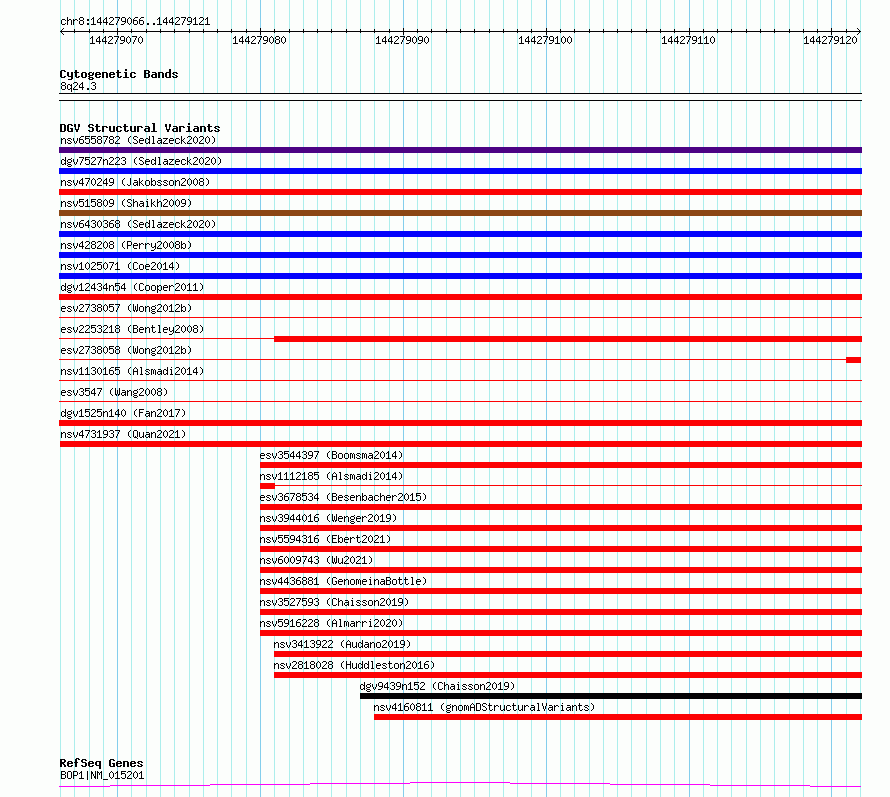Click the blue dgv7527n223 variant bar
This screenshot has height=797, width=890.
[460, 171]
